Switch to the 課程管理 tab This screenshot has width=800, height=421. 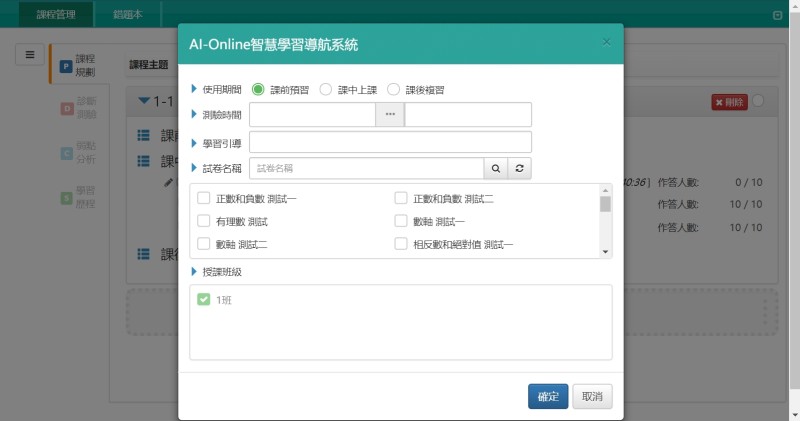[x=57, y=14]
